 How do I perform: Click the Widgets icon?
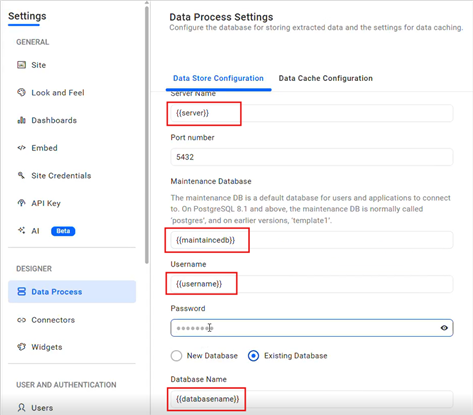[21, 347]
